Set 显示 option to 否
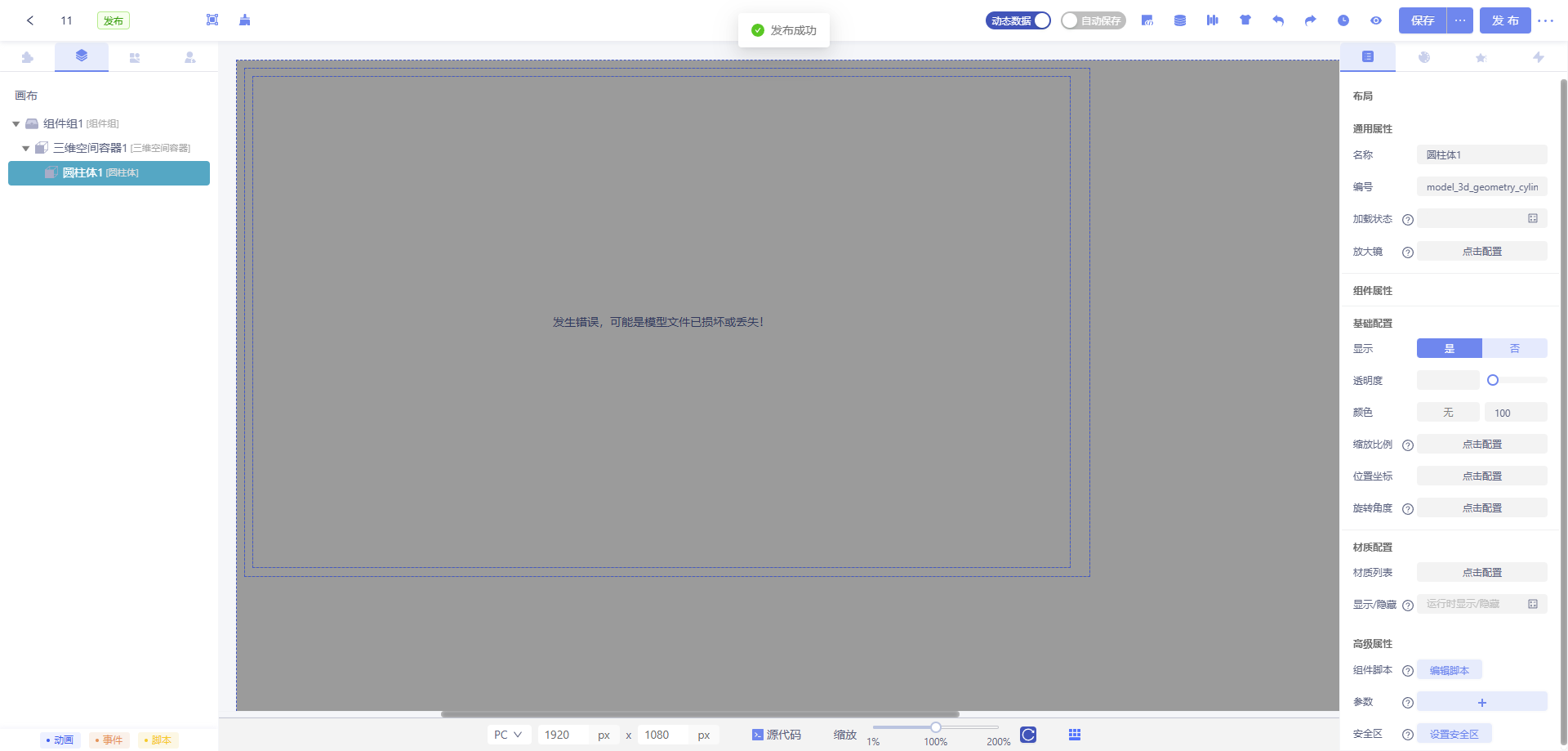 coord(1514,349)
